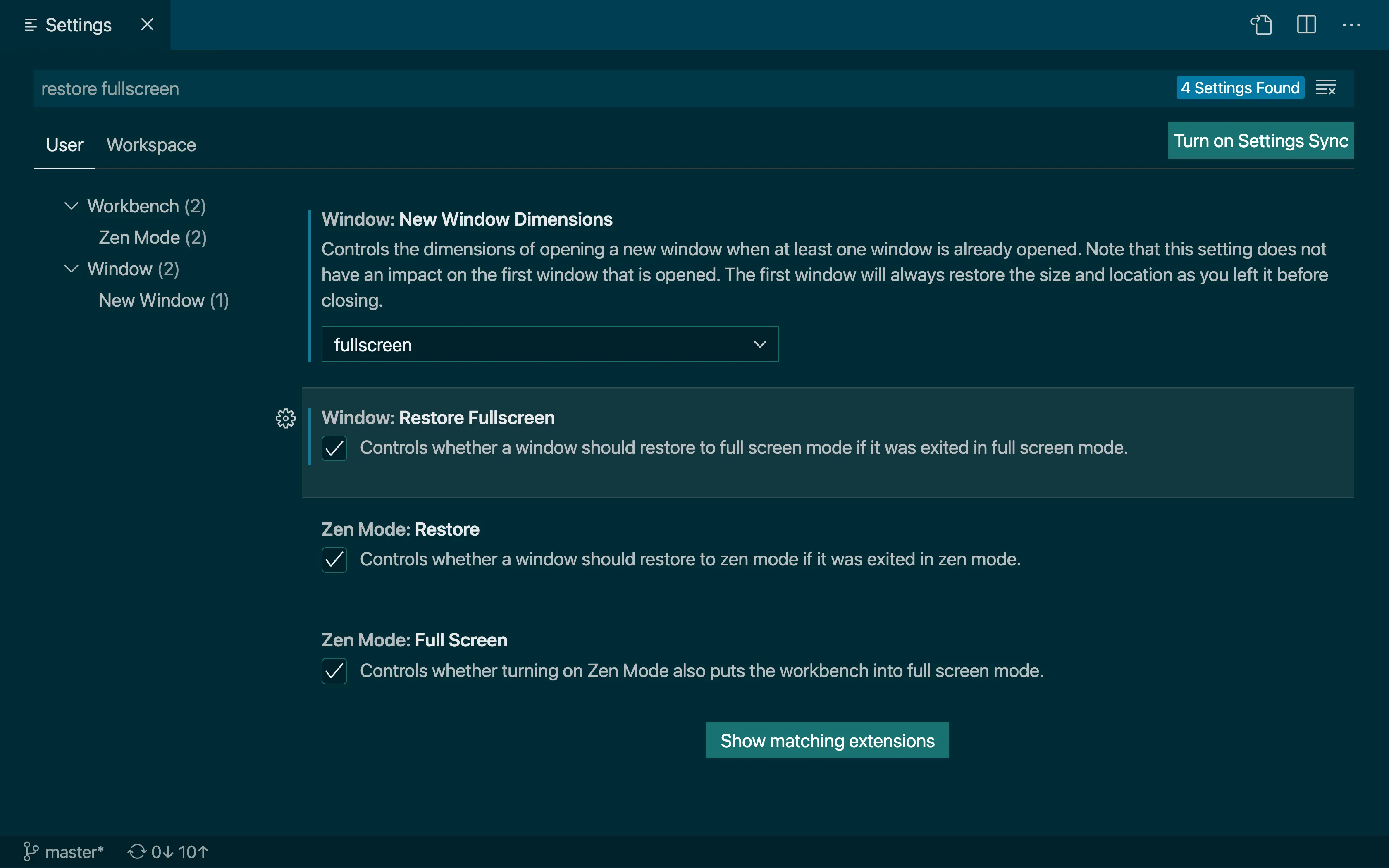Toggle the Zen Mode Restore checkbox

[334, 560]
